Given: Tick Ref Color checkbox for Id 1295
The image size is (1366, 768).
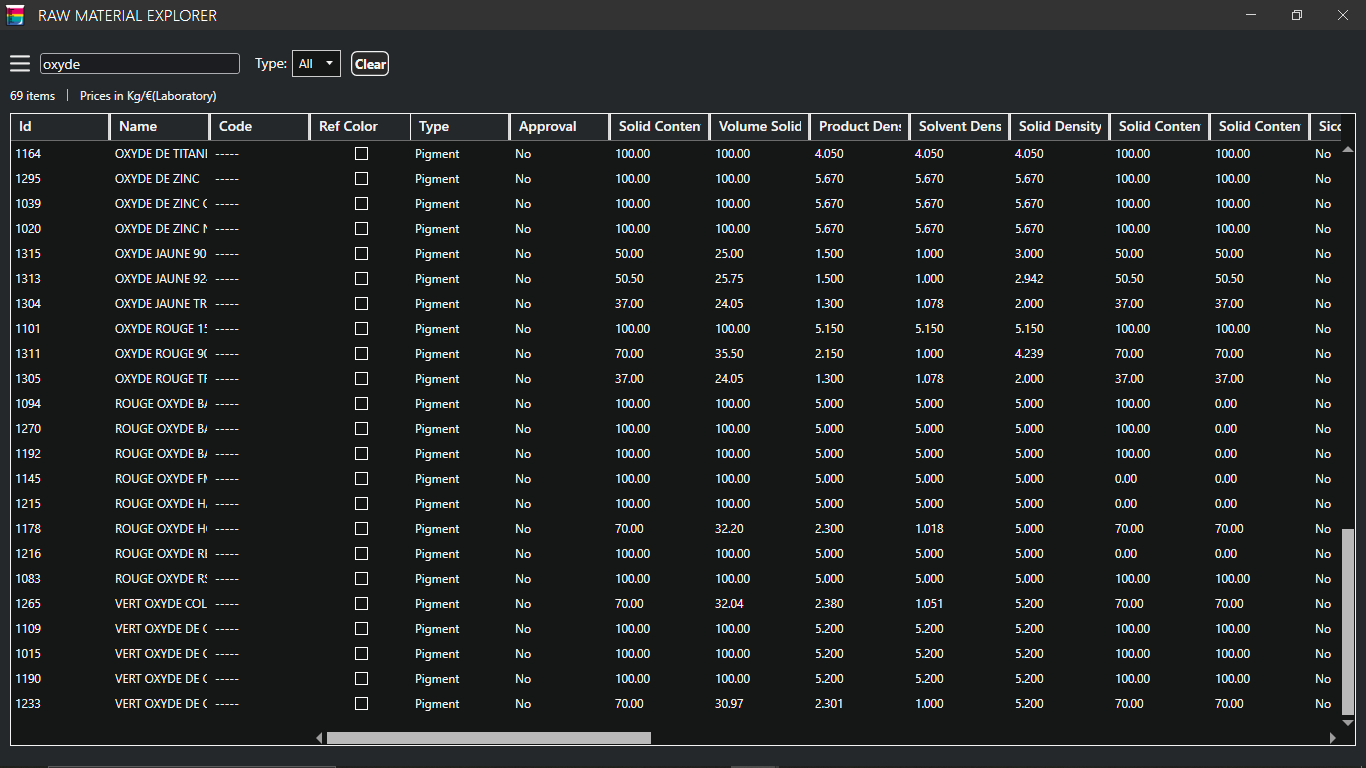Looking at the screenshot, I should pos(361,179).
